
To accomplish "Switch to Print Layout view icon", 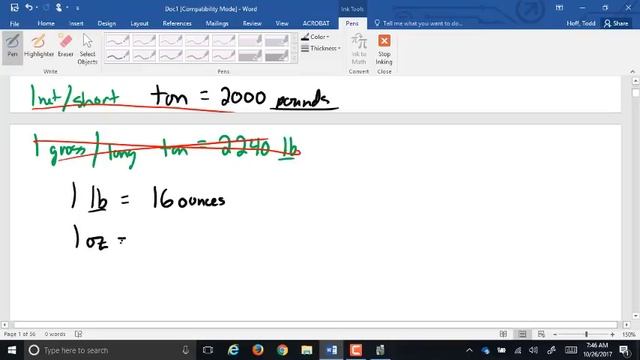I will point(522,334).
